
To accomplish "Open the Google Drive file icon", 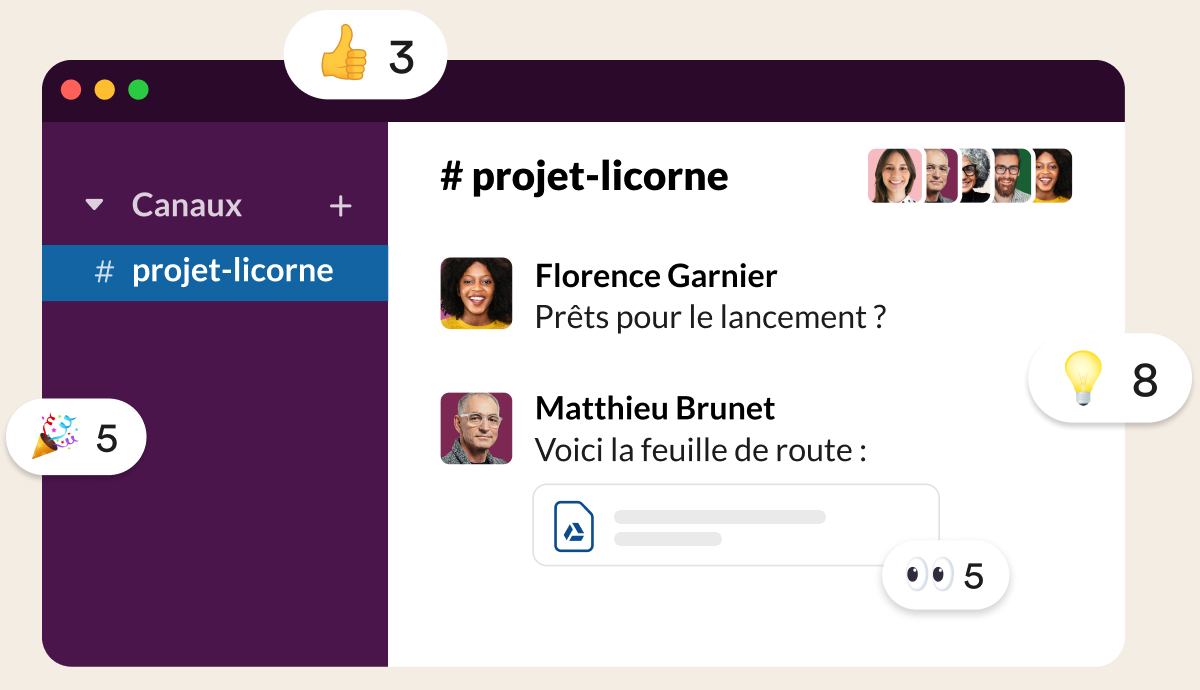I will 574,526.
